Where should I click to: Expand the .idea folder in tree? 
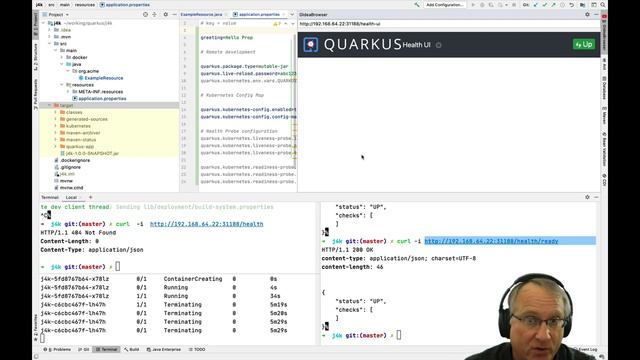(x=50, y=30)
